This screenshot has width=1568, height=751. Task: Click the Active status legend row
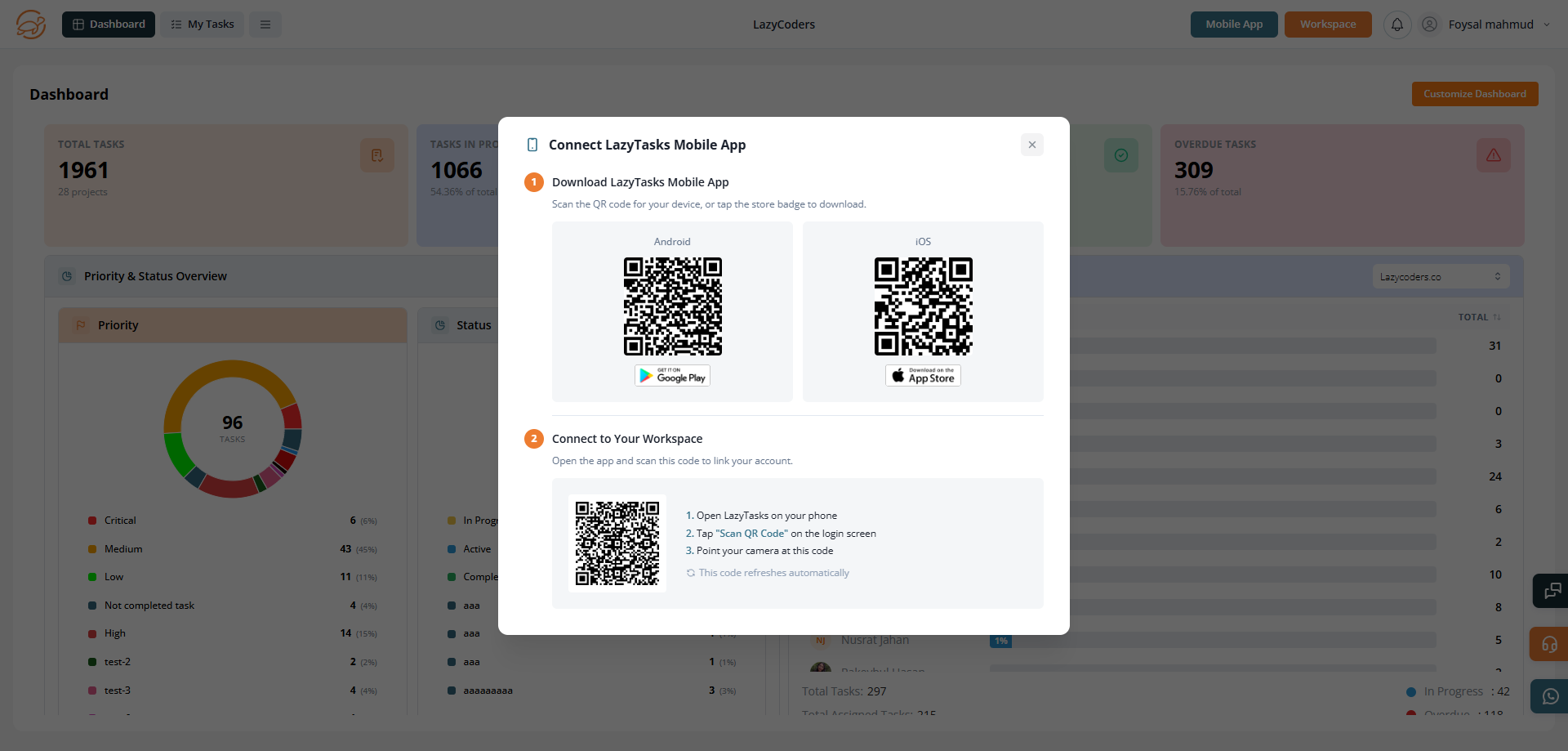[472, 549]
